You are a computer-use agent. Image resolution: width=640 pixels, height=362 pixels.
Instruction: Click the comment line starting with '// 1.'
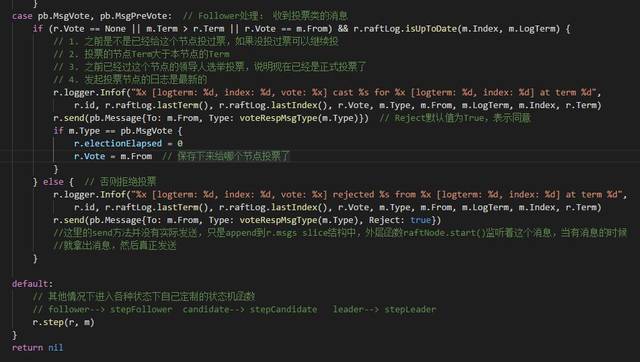tap(196, 41)
